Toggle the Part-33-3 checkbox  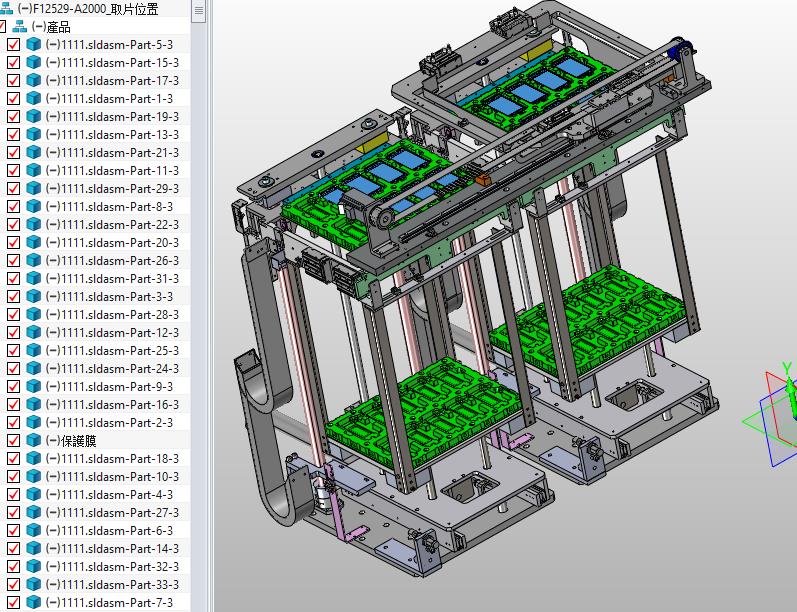pyautogui.click(x=14, y=585)
